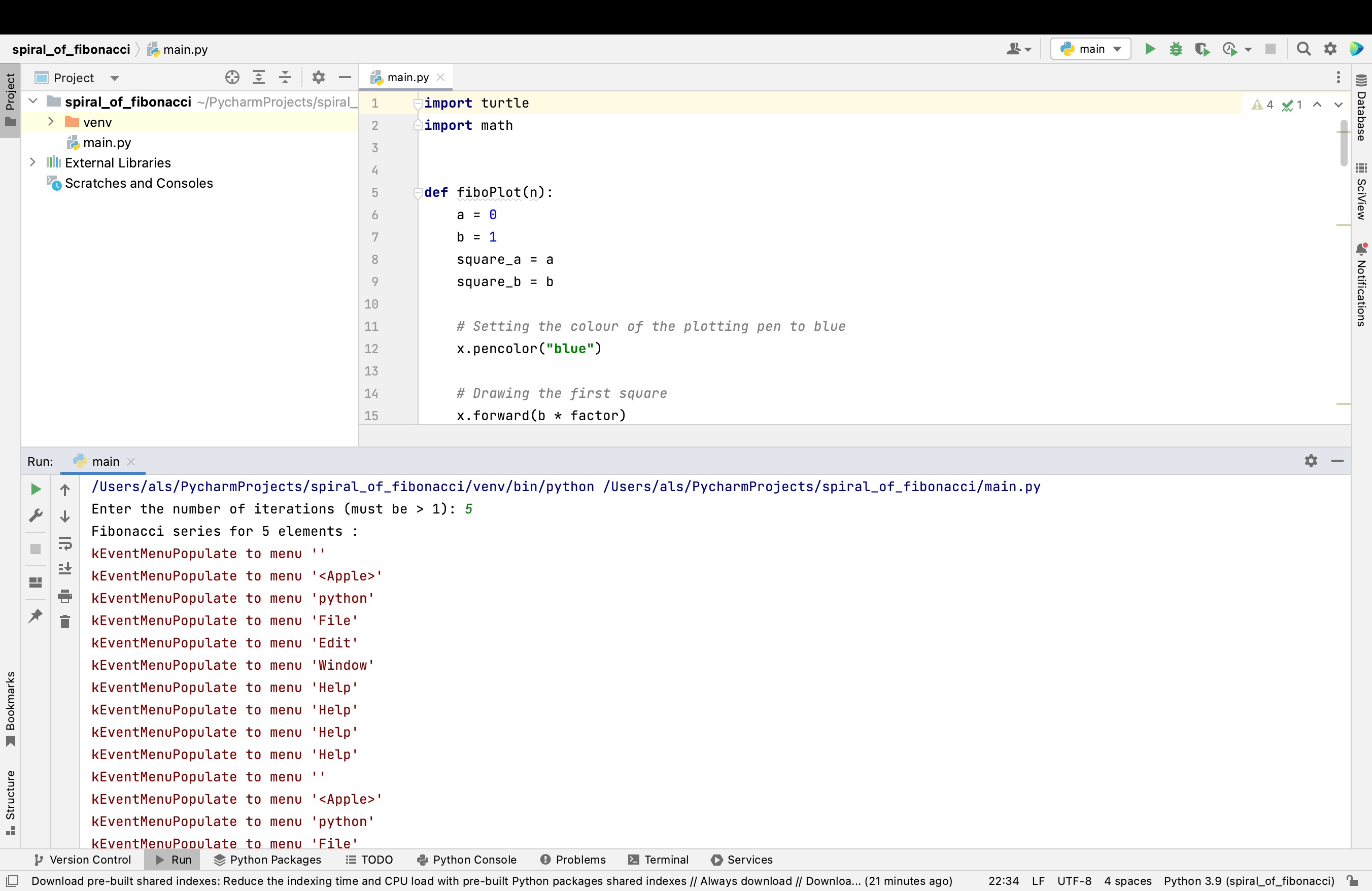Run main with coverage shield icon

[1202, 49]
